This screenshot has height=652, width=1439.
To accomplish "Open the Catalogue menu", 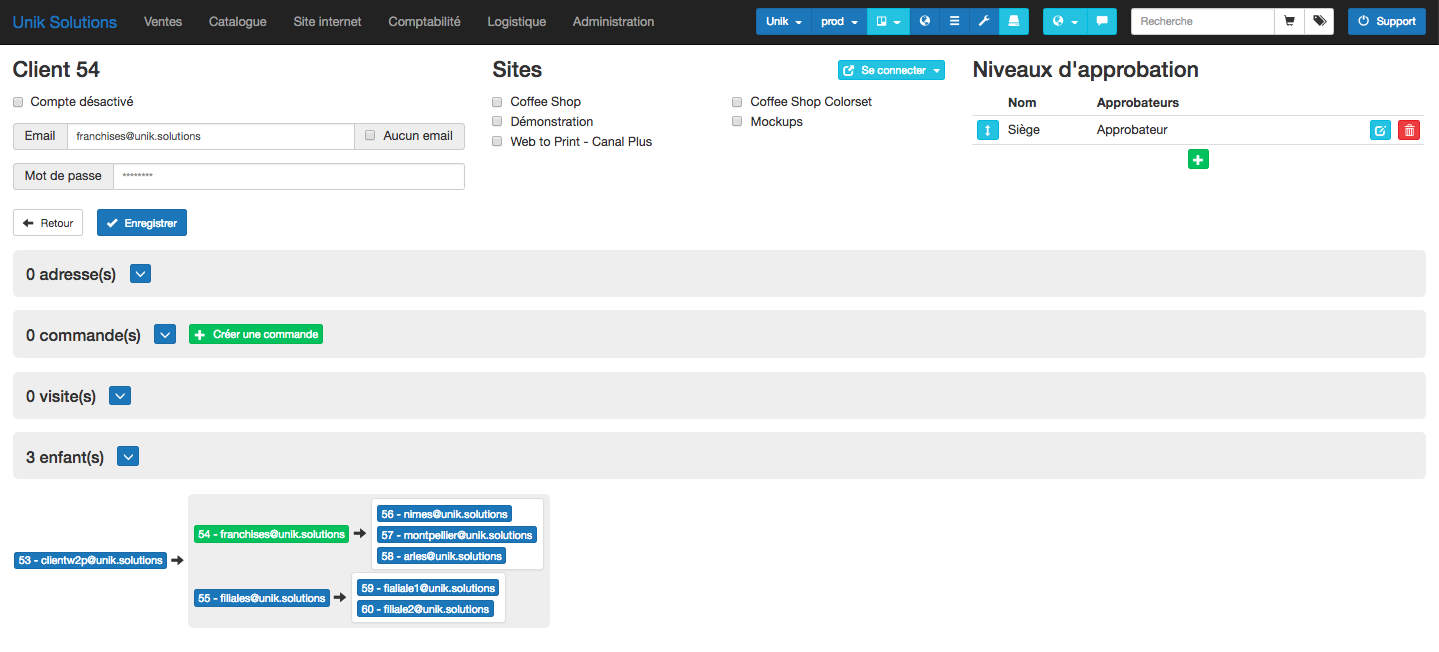I will click(x=237, y=21).
